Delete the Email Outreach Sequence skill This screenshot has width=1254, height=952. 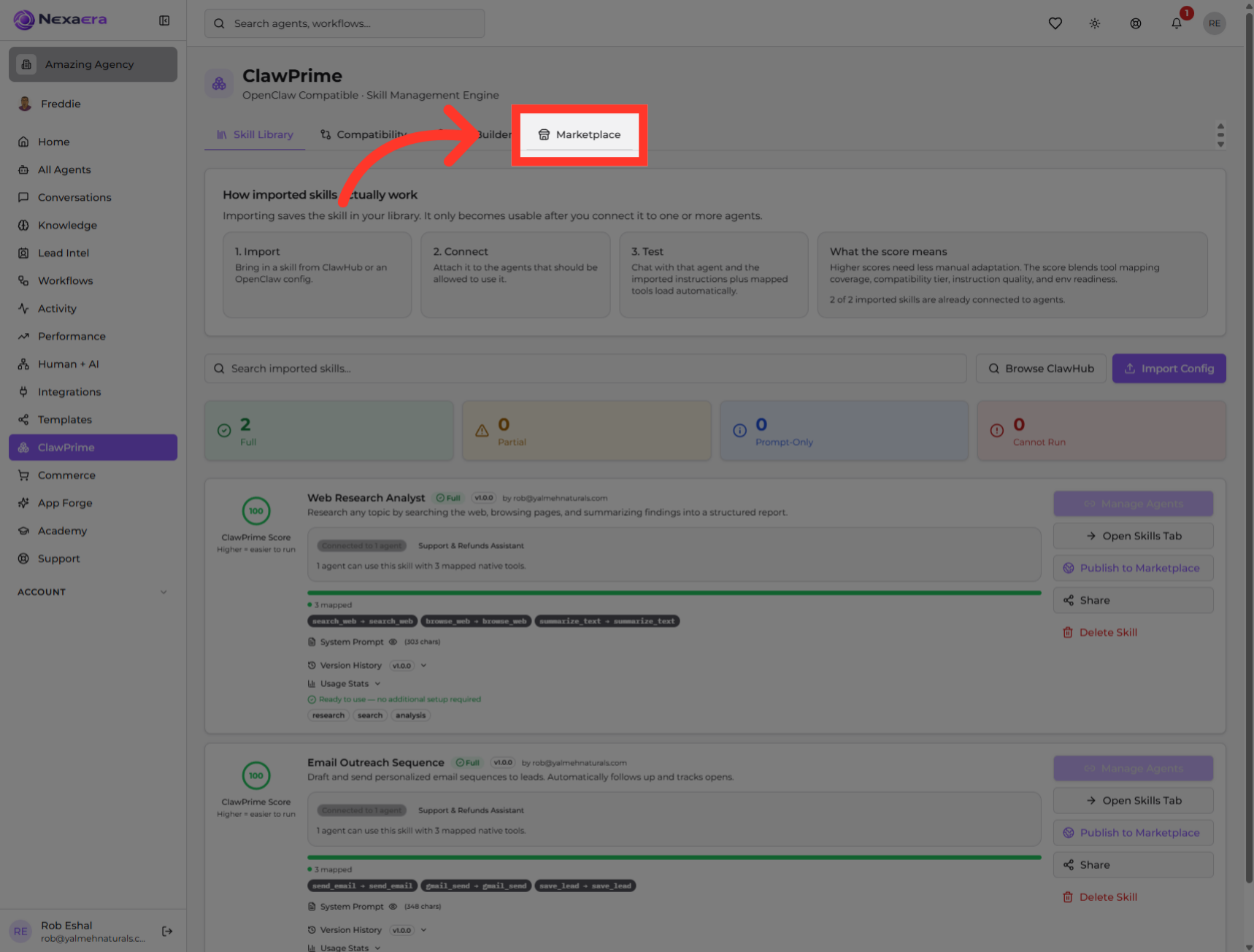[x=1099, y=897]
